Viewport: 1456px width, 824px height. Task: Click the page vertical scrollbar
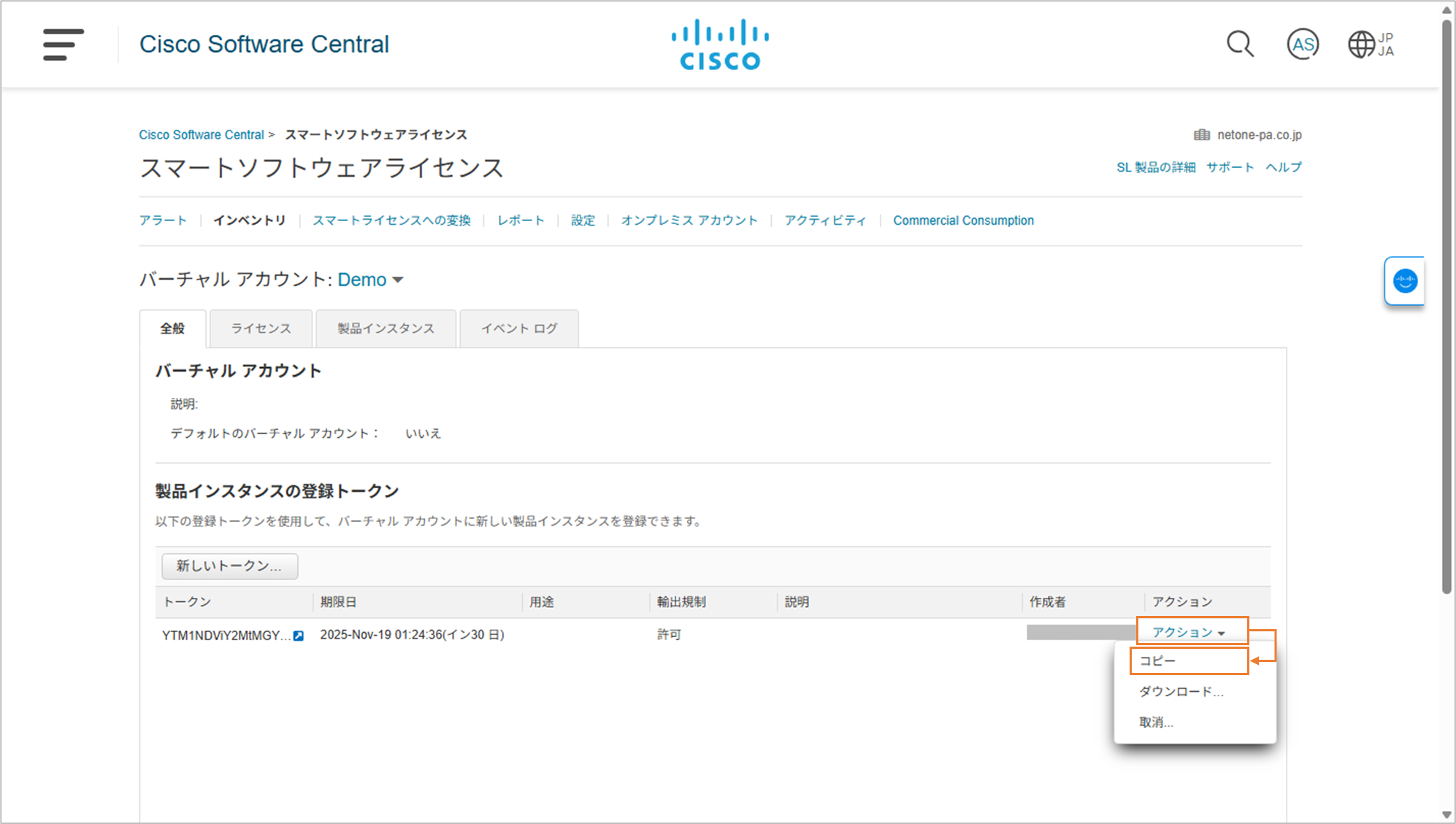coord(1447,307)
